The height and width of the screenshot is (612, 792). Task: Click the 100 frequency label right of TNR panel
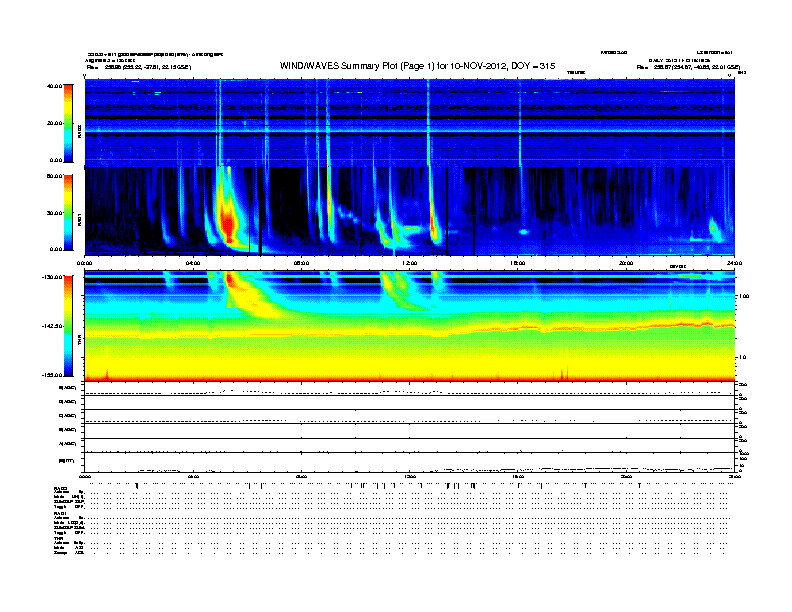point(744,296)
